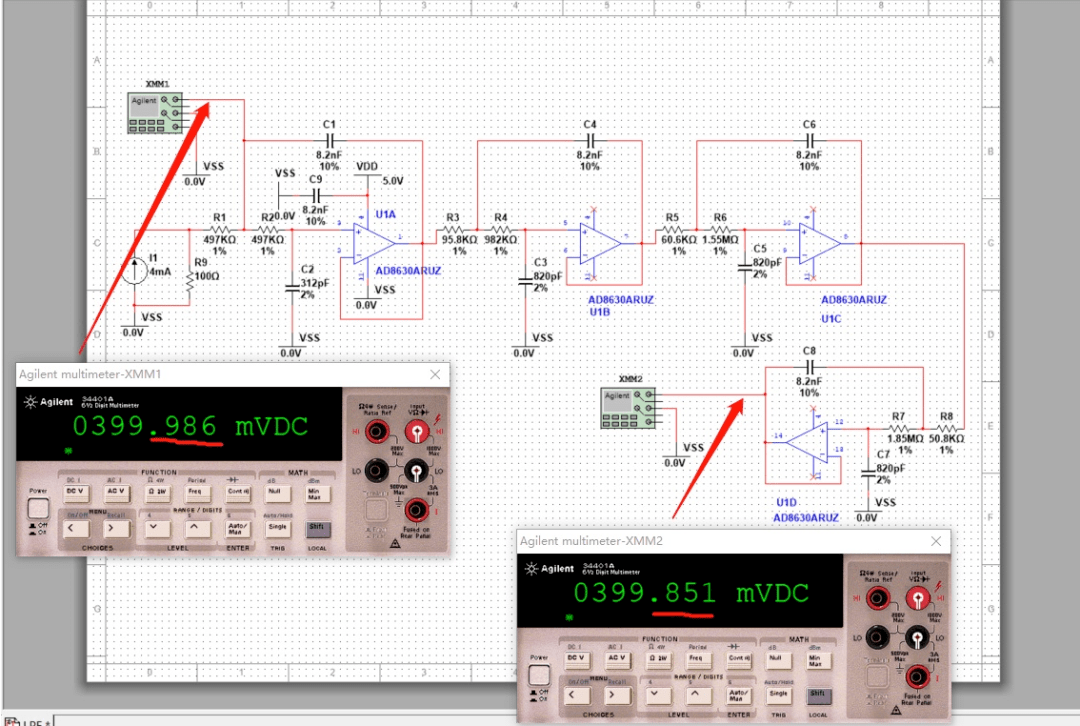The width and height of the screenshot is (1080, 726).
Task: Click the Ω 2W button on XMM1
Action: pyautogui.click(x=157, y=492)
